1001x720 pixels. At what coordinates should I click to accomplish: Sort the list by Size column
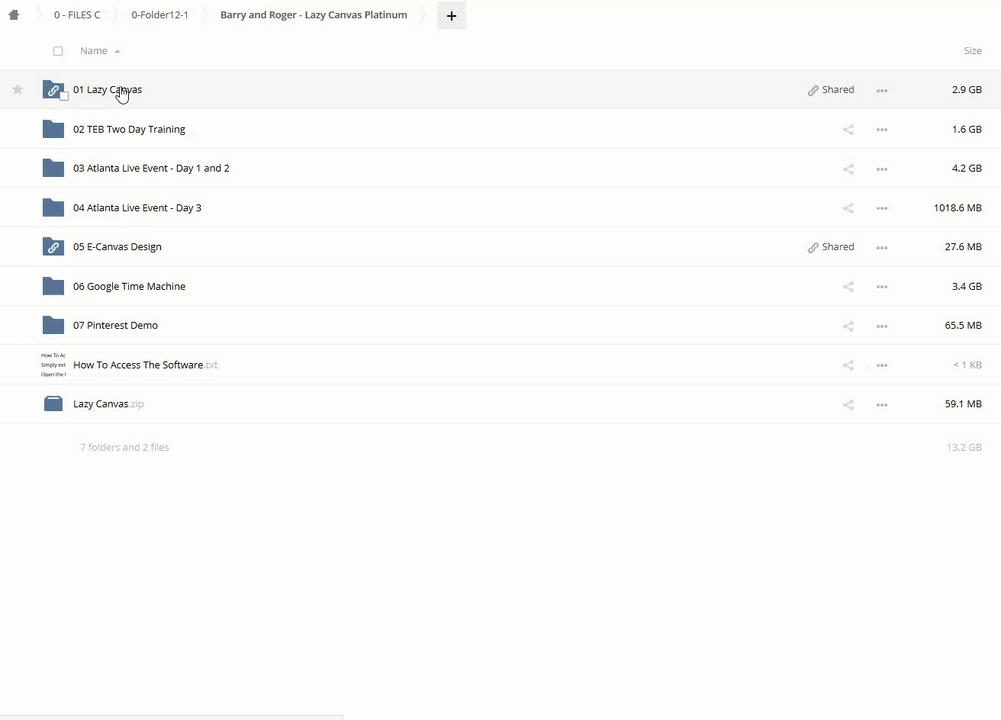(972, 51)
